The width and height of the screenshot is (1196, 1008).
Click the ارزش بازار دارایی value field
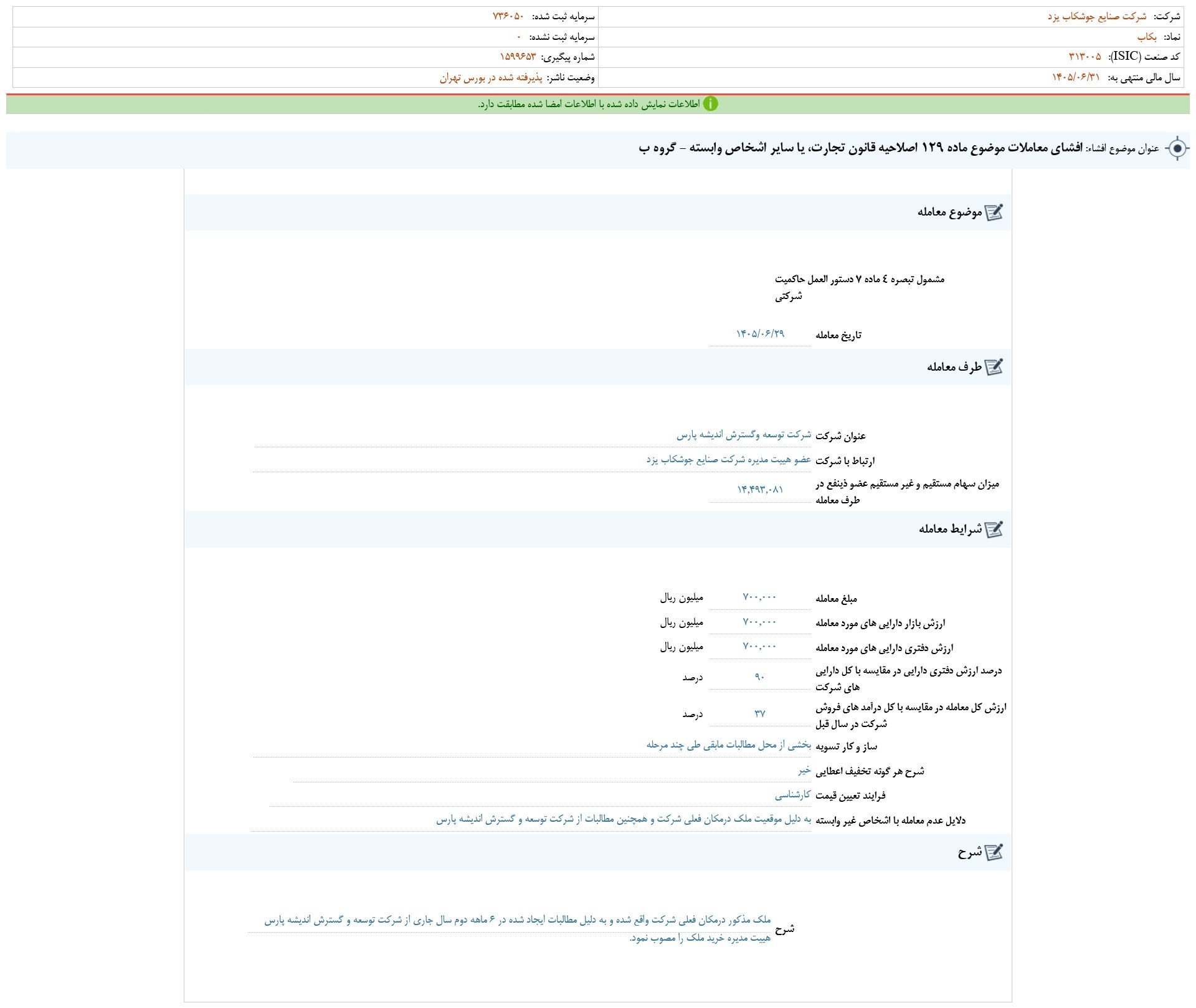[760, 622]
